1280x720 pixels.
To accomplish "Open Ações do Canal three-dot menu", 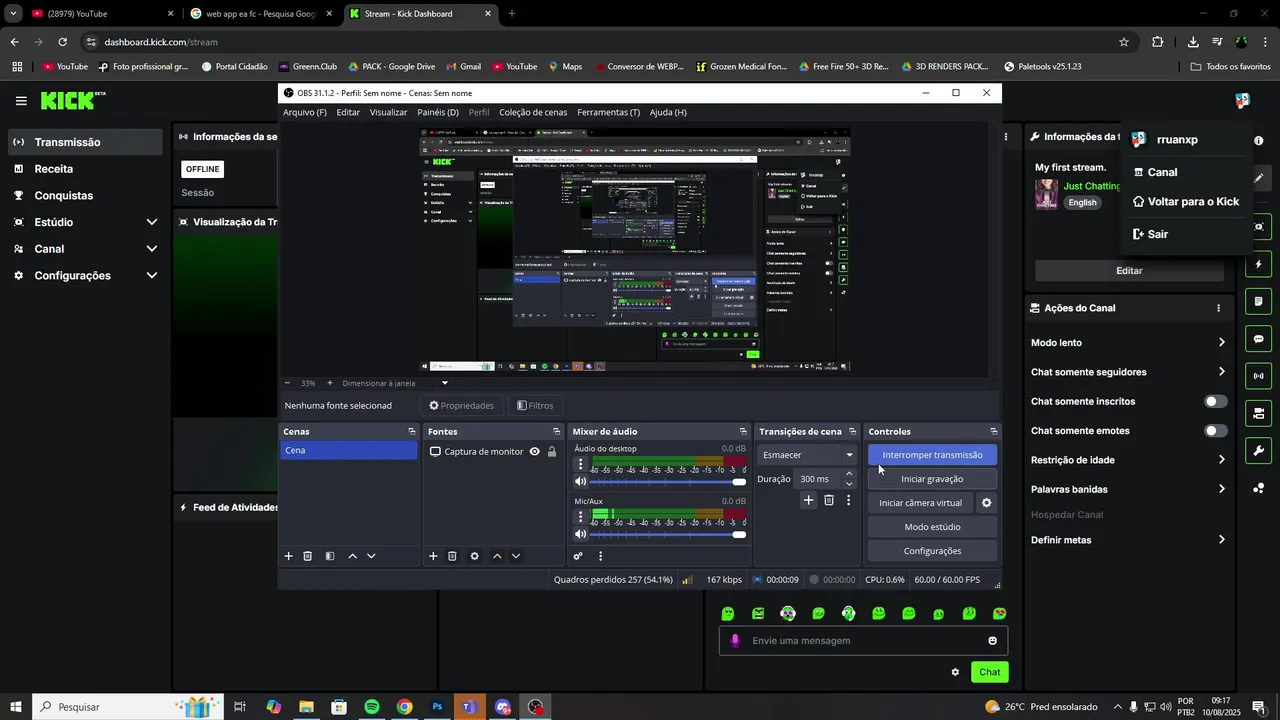I will 1218,308.
